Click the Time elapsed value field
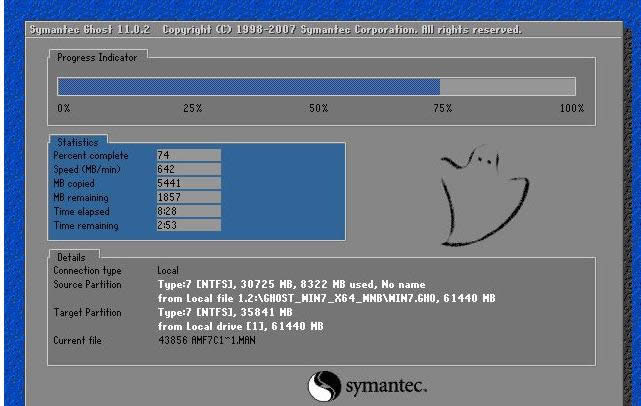 pos(188,211)
